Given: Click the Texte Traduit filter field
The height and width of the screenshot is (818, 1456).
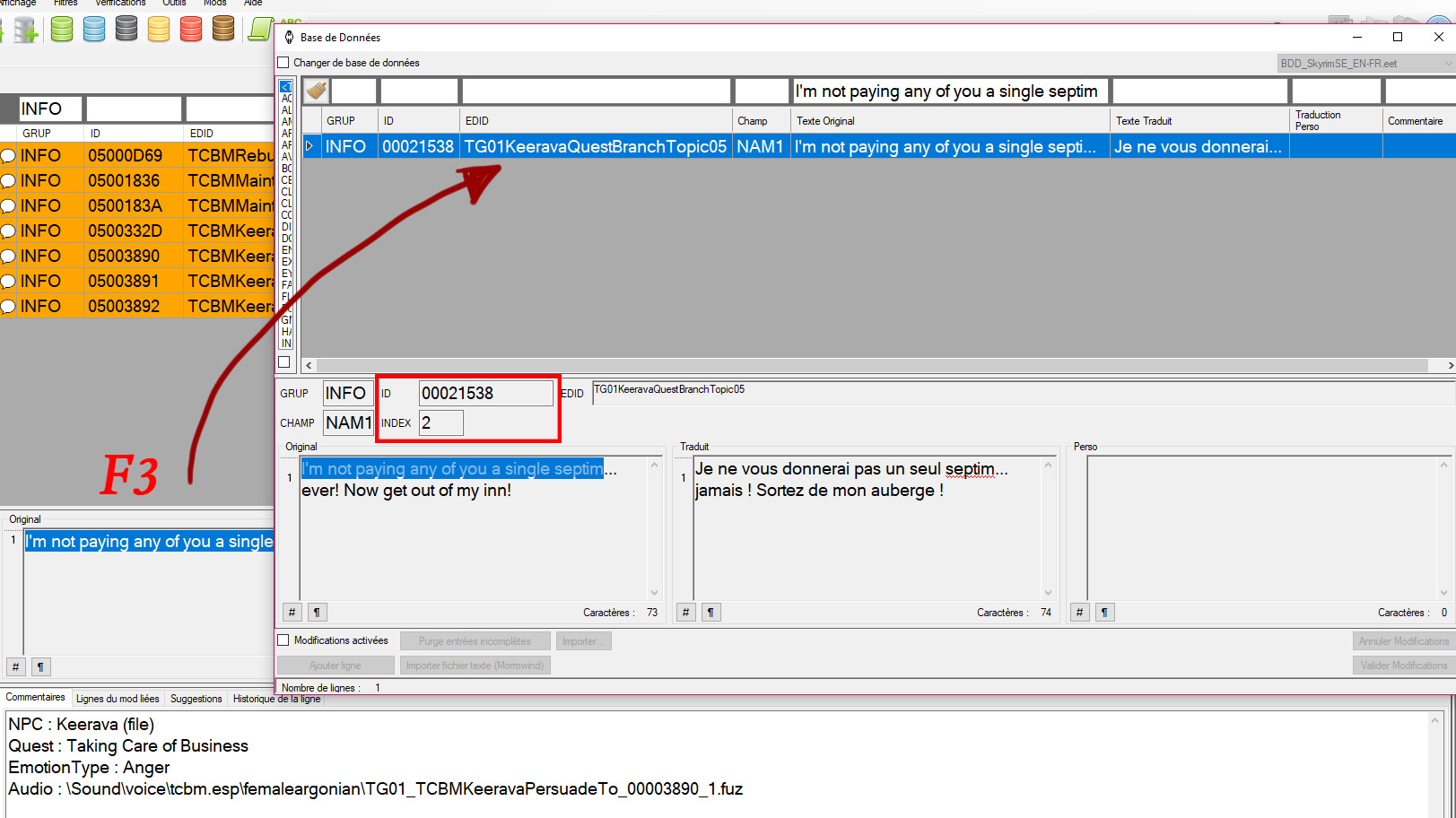Looking at the screenshot, I should point(1200,91).
